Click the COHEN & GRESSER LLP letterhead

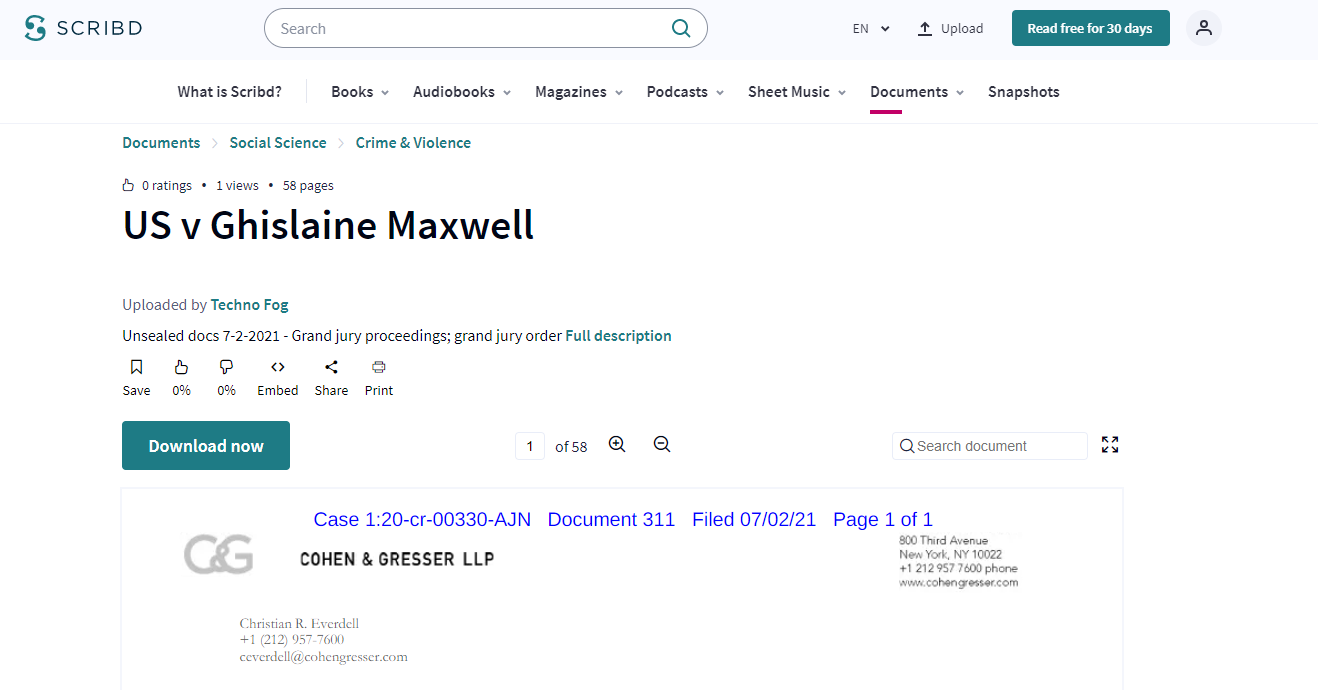click(x=397, y=559)
